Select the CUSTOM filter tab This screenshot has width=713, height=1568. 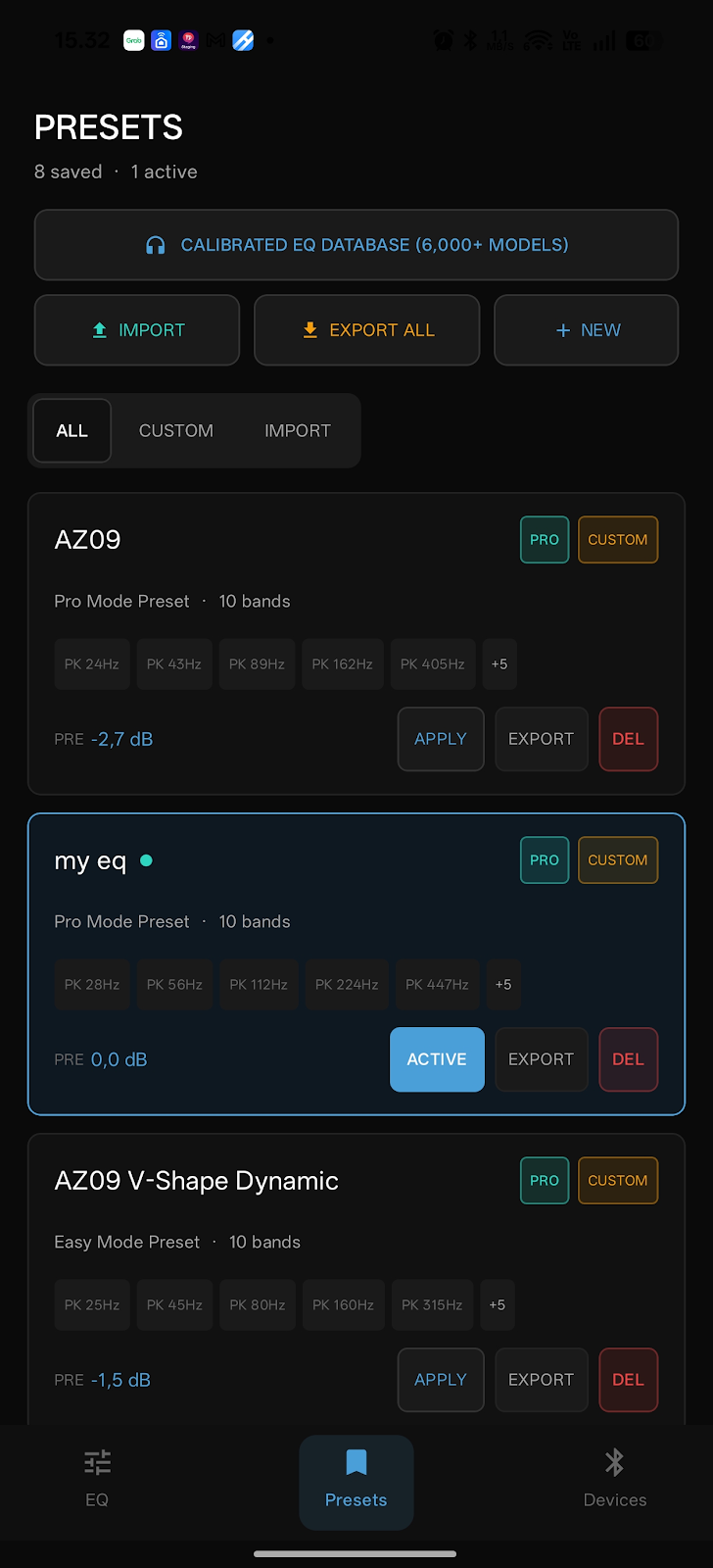[176, 430]
